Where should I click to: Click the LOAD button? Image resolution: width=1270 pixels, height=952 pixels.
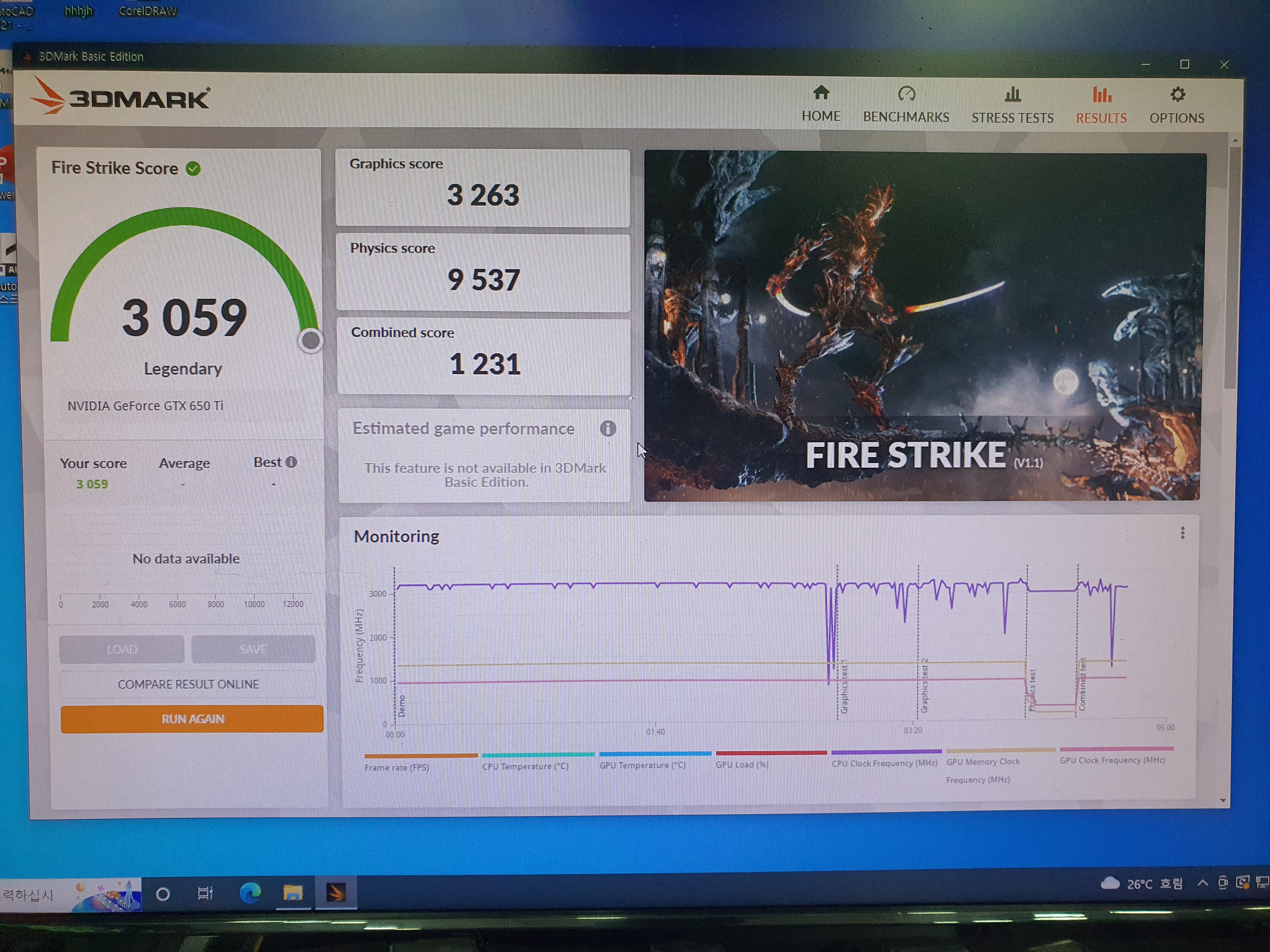[122, 649]
